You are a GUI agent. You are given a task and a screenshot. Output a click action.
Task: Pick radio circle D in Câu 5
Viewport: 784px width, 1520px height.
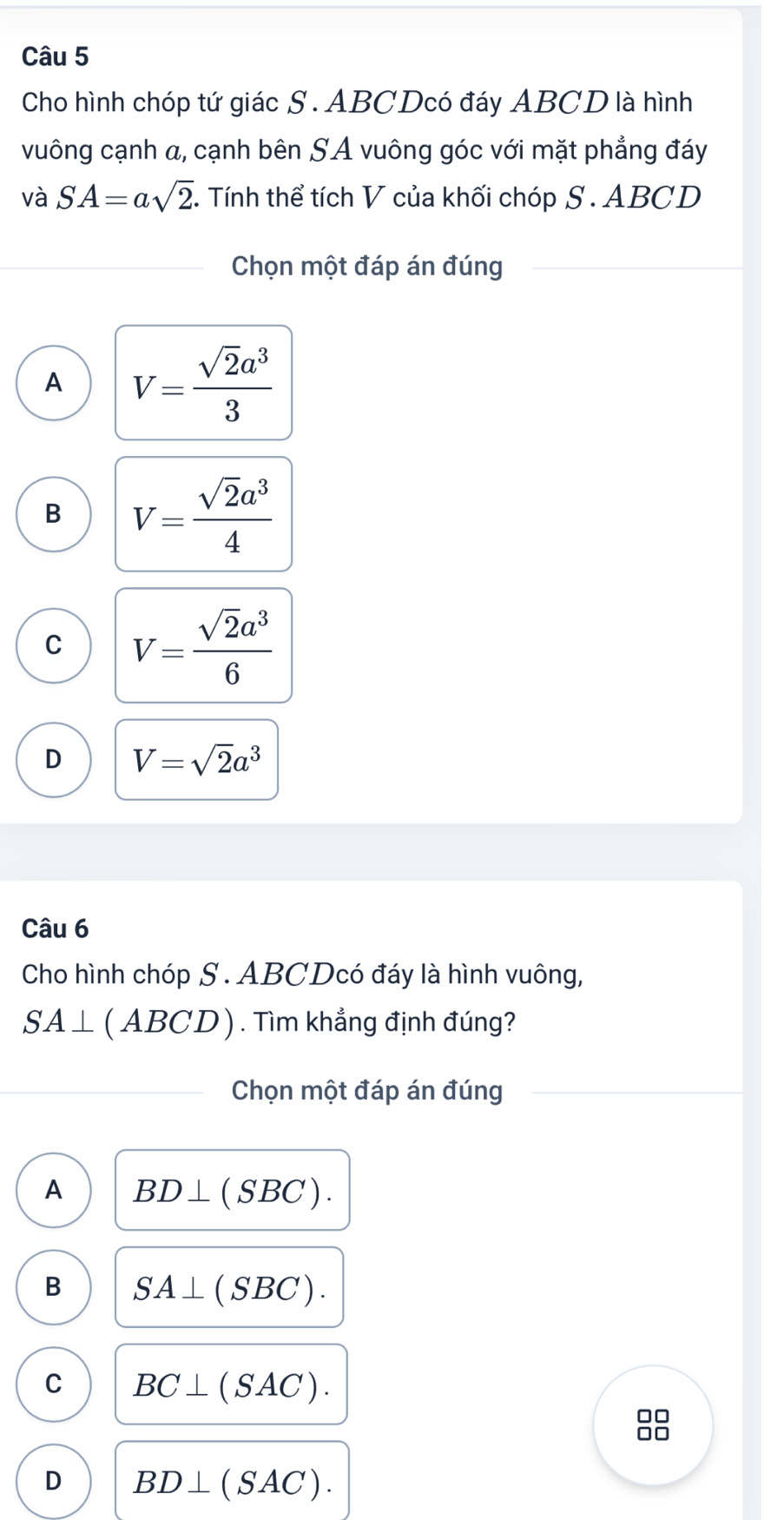pyautogui.click(x=54, y=760)
